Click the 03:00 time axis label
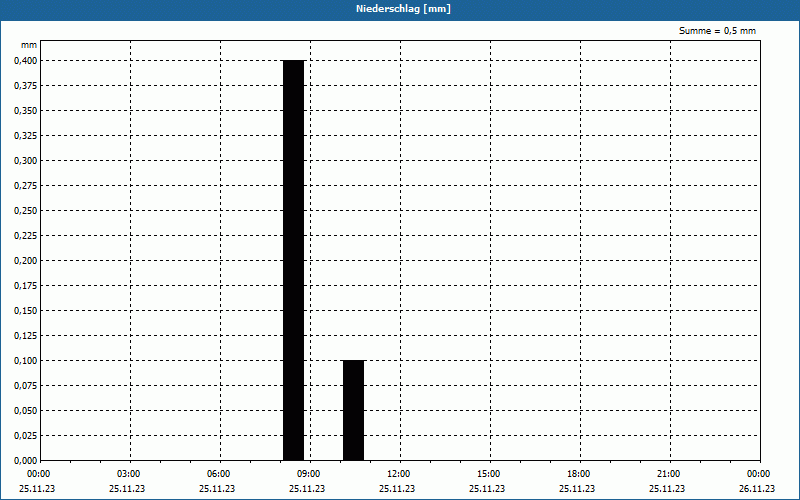 point(129,474)
